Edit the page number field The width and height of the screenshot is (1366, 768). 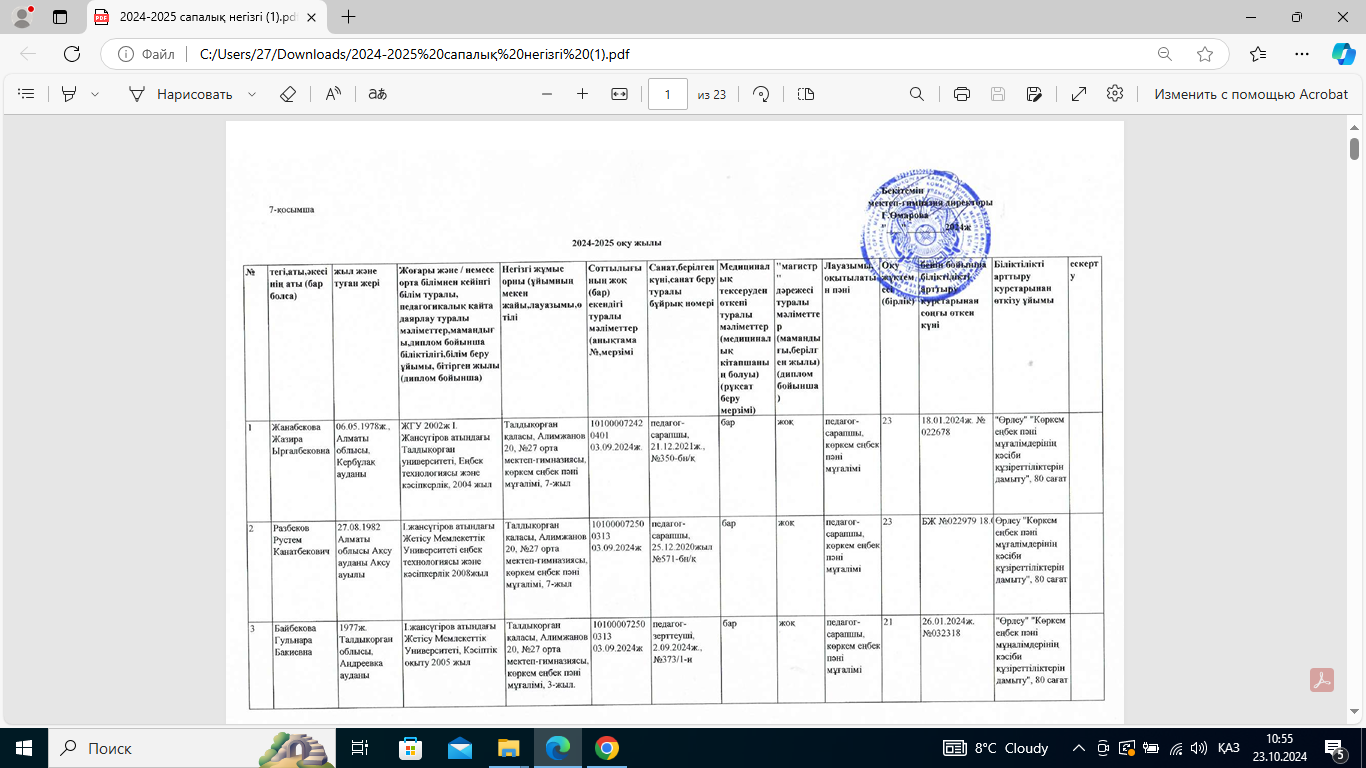(668, 94)
